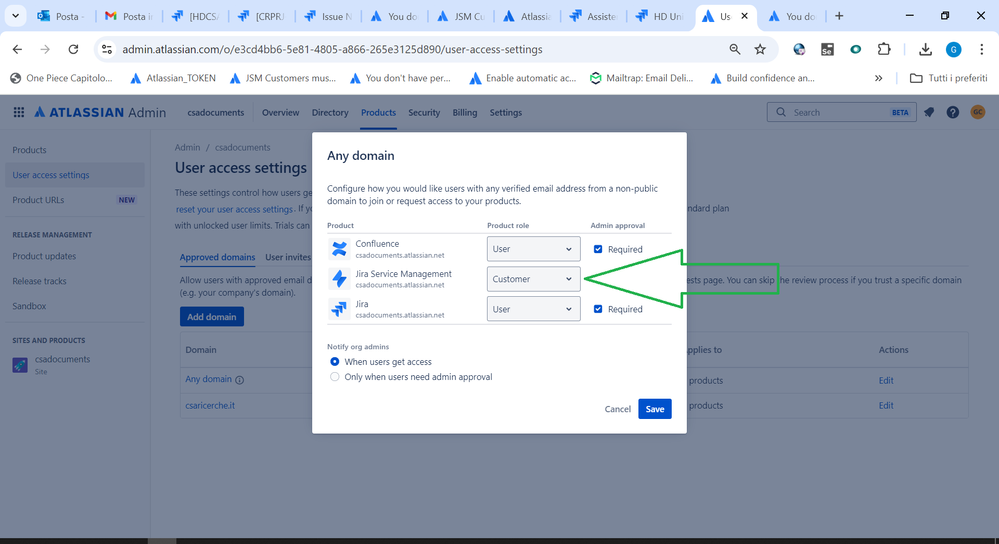The image size is (999, 544).
Task: Bookmark this page with star icon
Action: click(x=760, y=49)
